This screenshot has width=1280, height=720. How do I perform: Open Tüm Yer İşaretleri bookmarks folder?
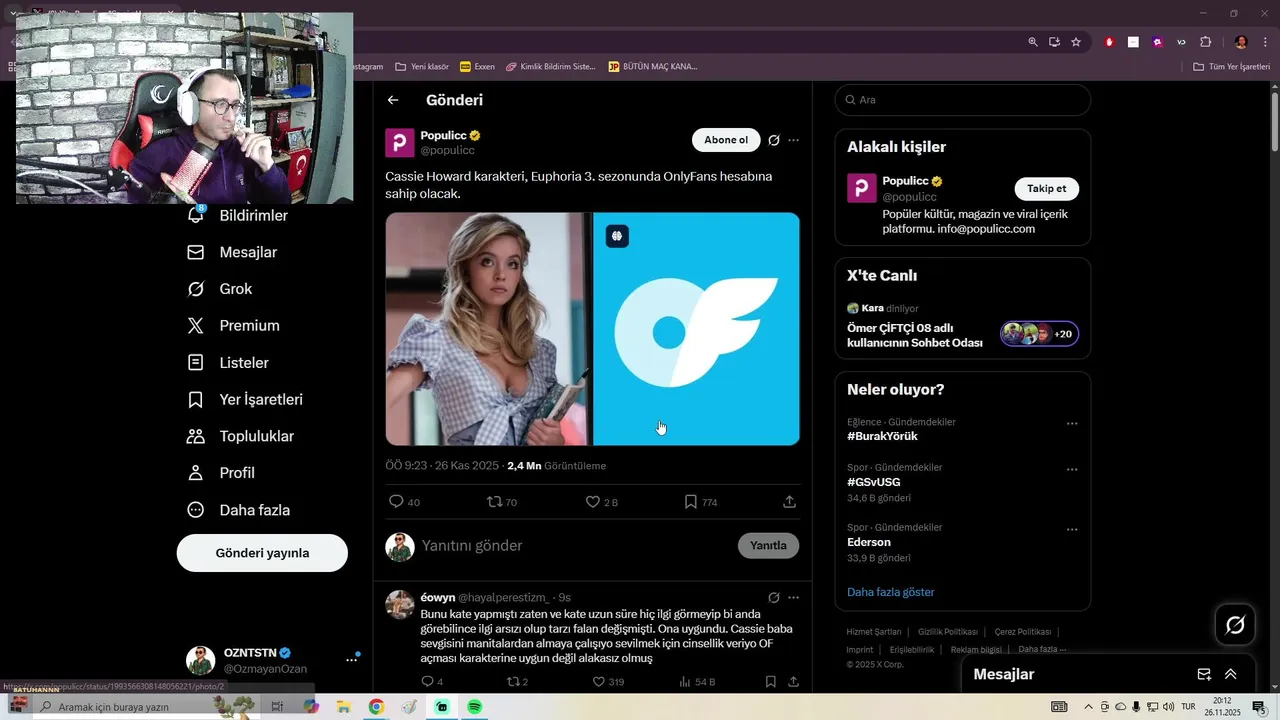pos(1232,67)
